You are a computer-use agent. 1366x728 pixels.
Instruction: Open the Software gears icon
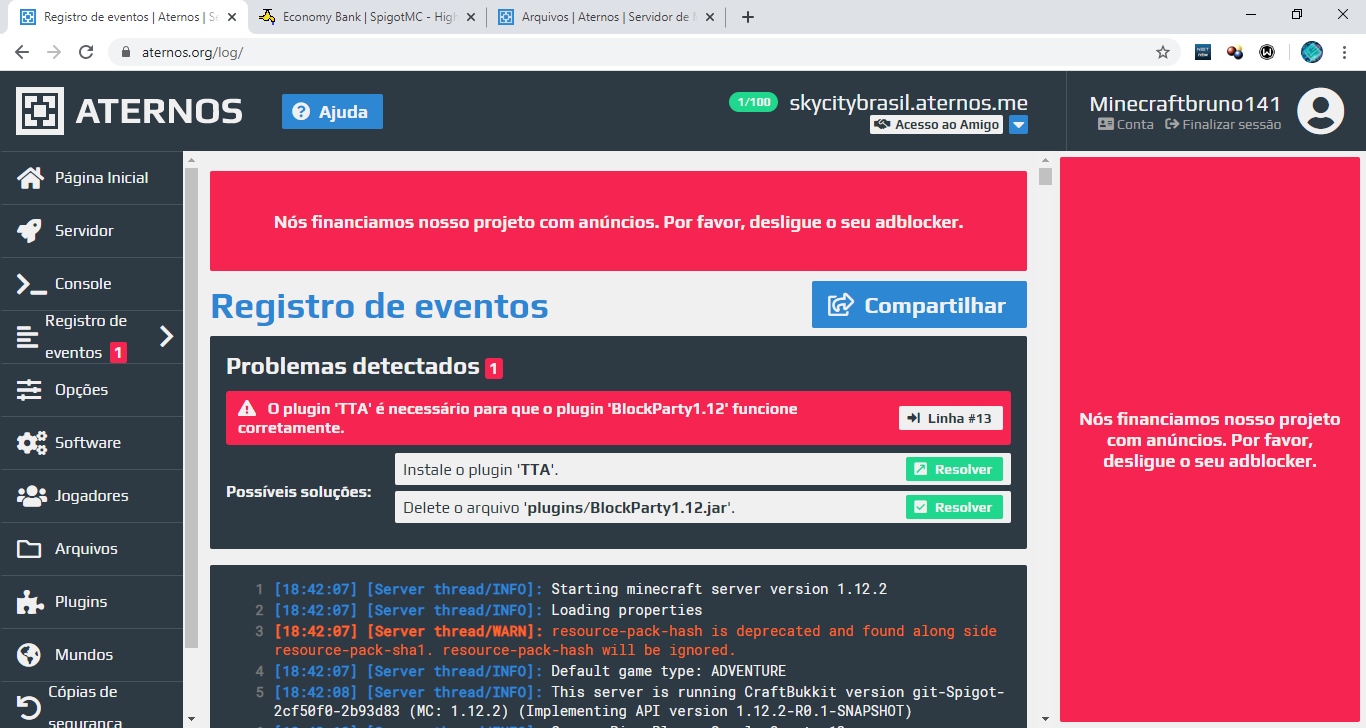(32, 443)
